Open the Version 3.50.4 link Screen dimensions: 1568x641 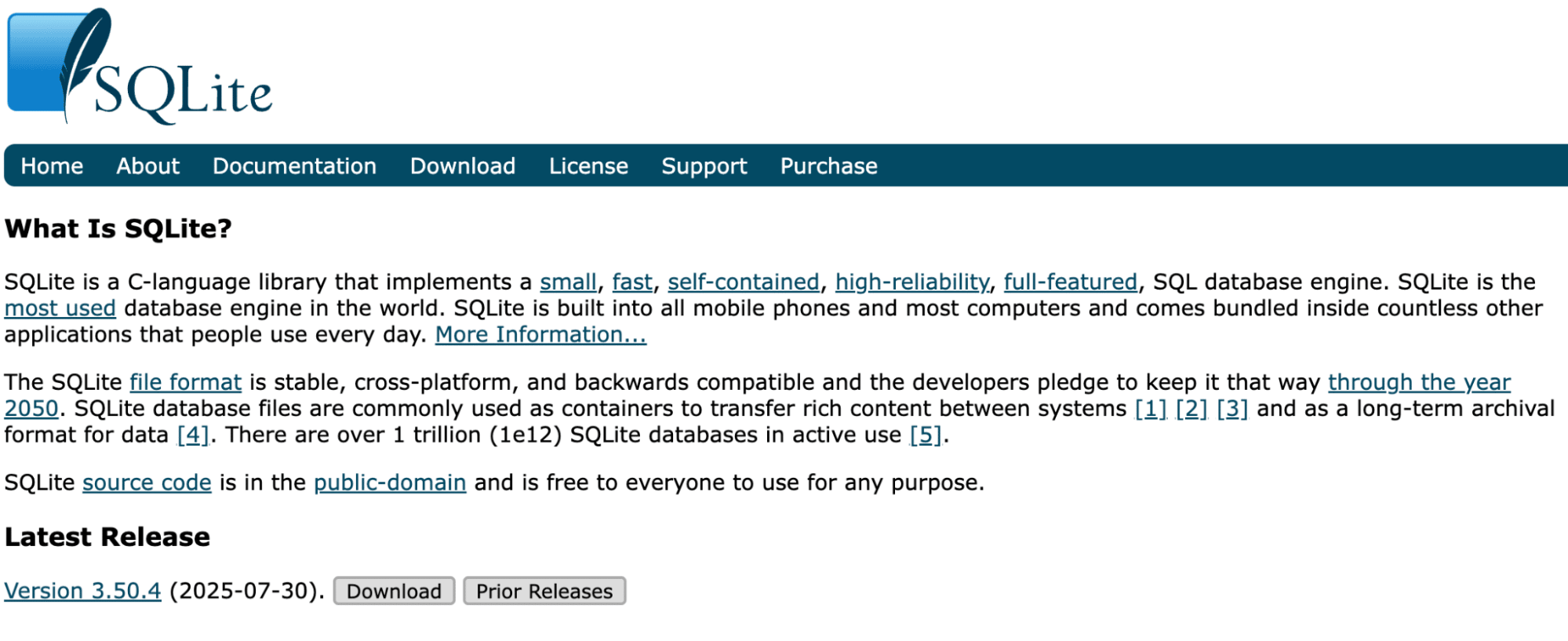point(82,591)
